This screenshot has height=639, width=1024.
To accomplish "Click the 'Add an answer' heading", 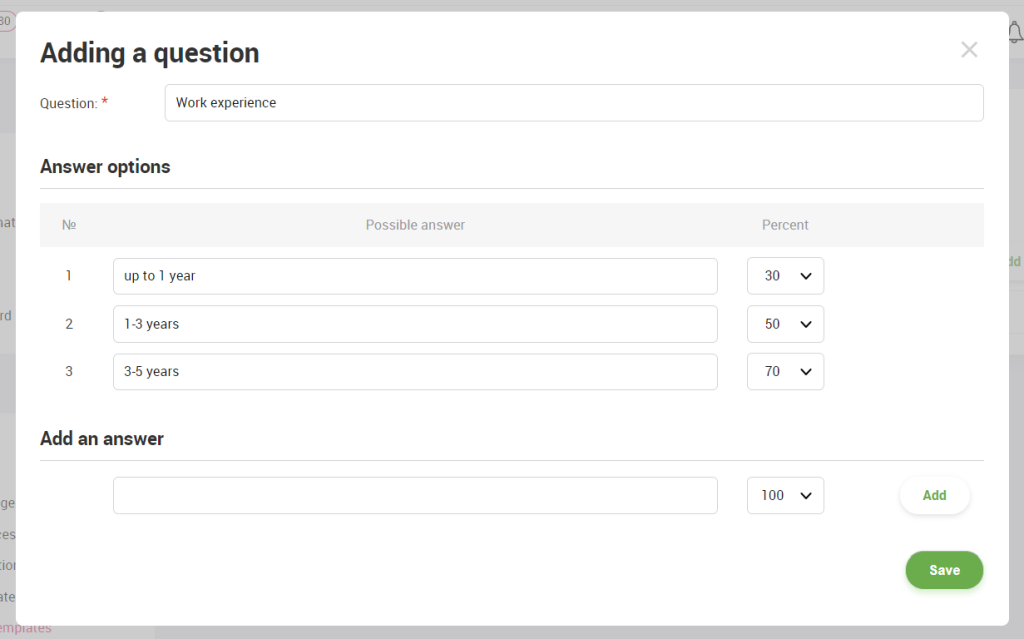I will tap(102, 438).
